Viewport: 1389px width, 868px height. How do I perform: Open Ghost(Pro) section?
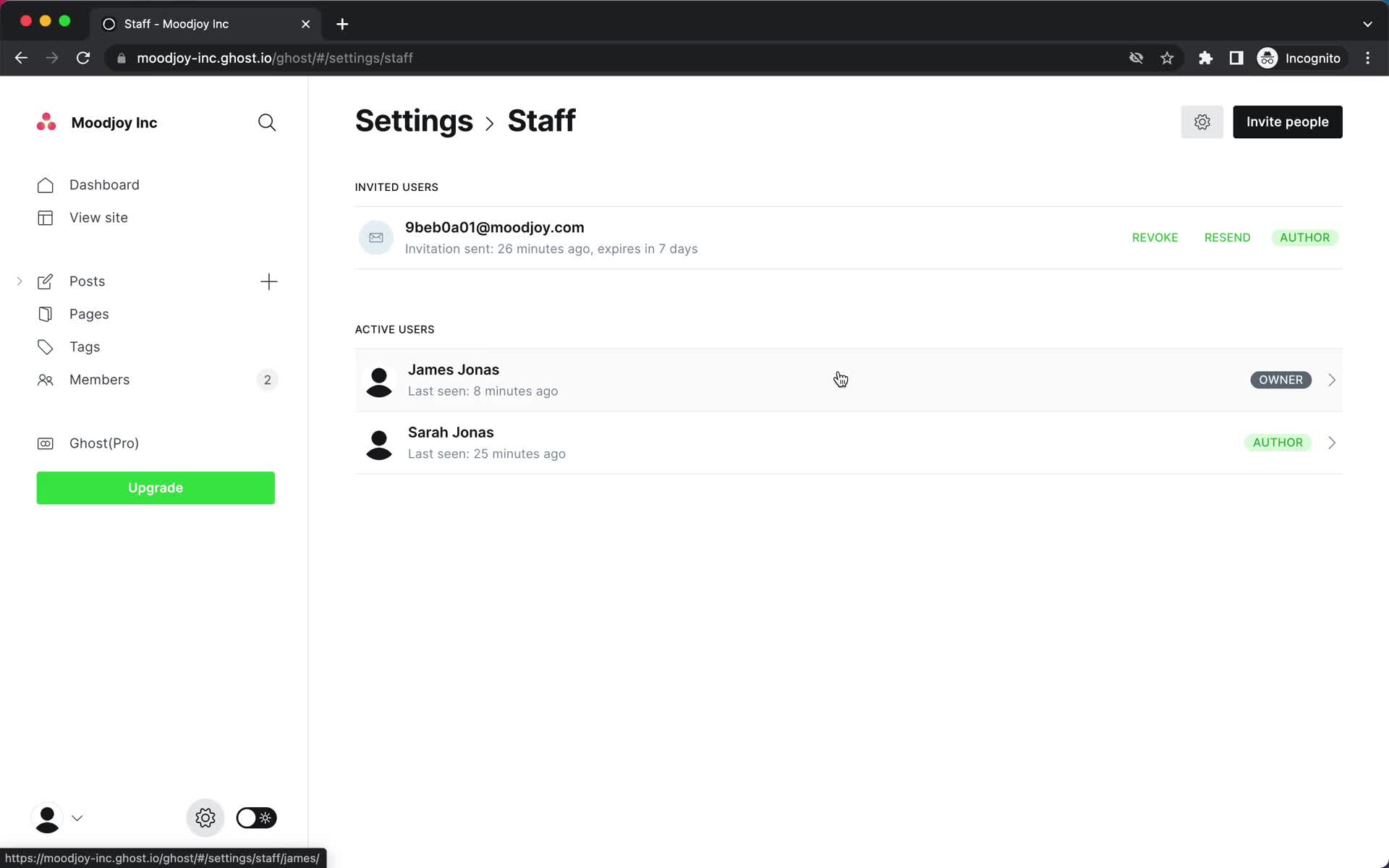coord(104,443)
